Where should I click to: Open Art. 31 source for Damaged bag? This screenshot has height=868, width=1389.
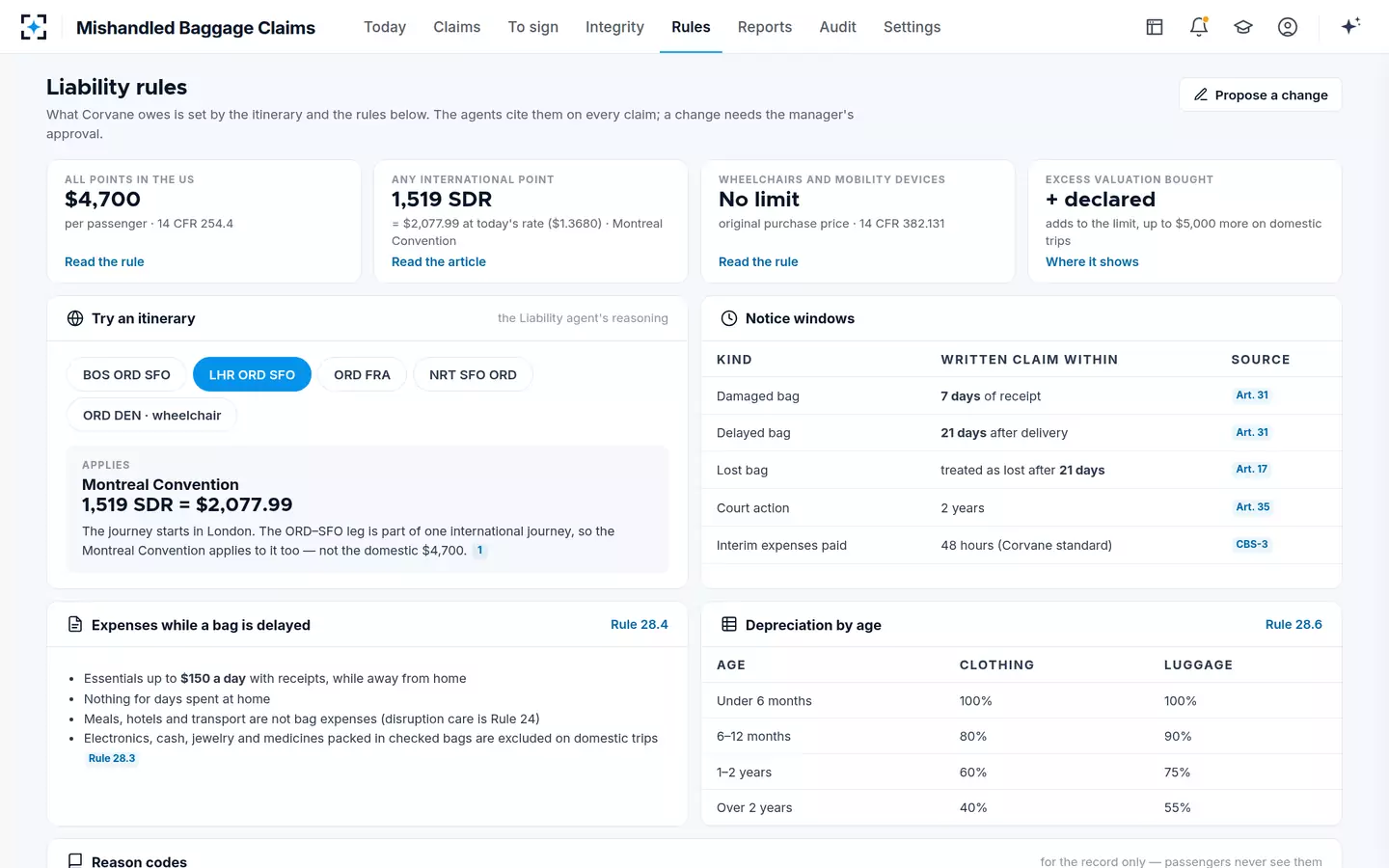[1252, 395]
